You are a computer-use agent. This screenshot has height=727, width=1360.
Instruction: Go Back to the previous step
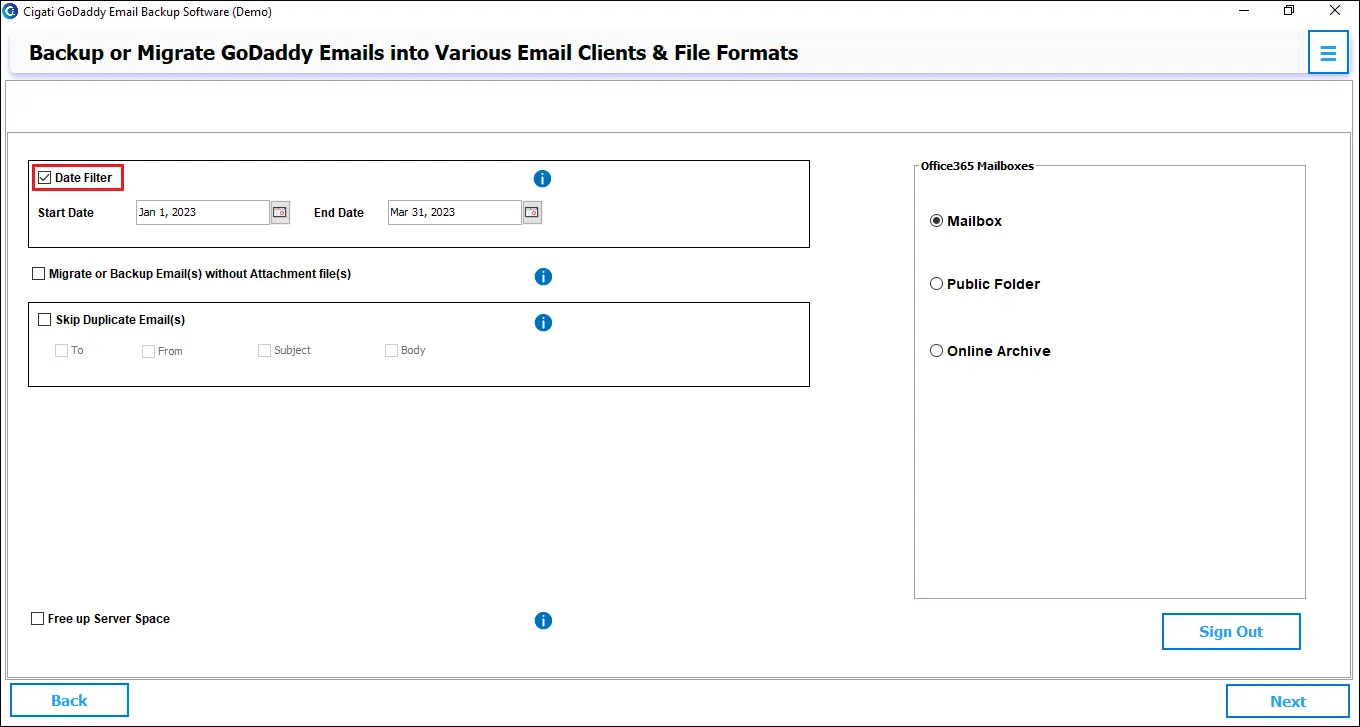pyautogui.click(x=69, y=700)
